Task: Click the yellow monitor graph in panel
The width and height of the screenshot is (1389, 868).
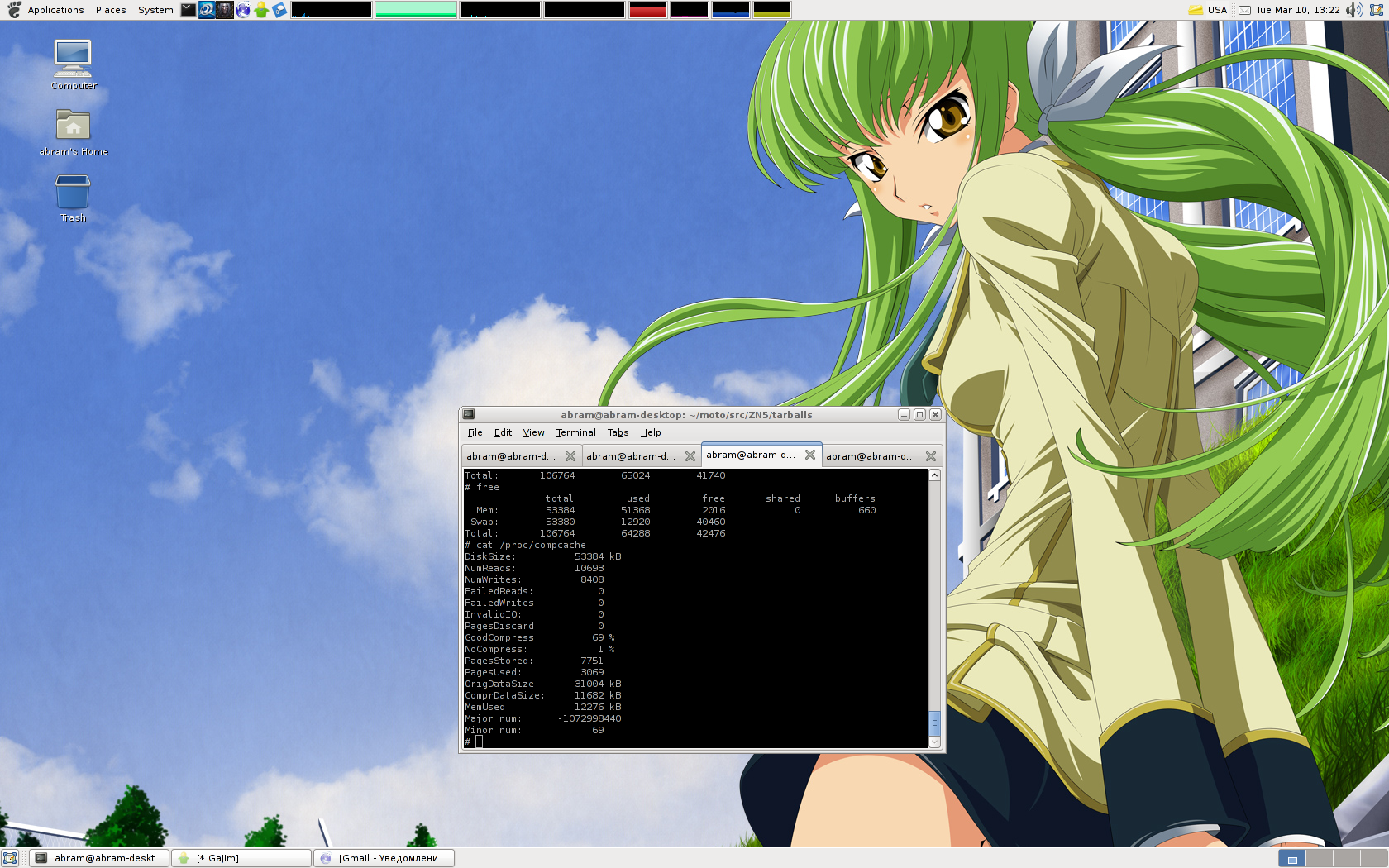Action: [x=771, y=10]
